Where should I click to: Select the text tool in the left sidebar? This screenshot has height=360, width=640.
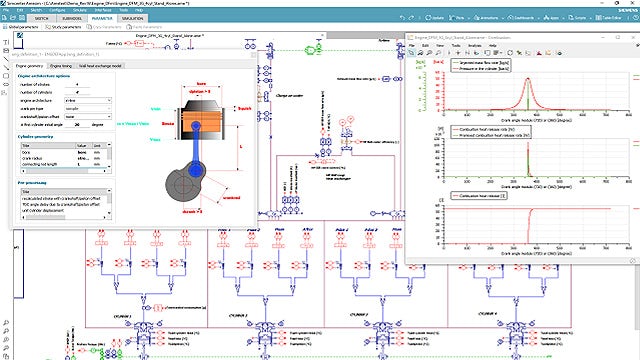[x=6, y=42]
